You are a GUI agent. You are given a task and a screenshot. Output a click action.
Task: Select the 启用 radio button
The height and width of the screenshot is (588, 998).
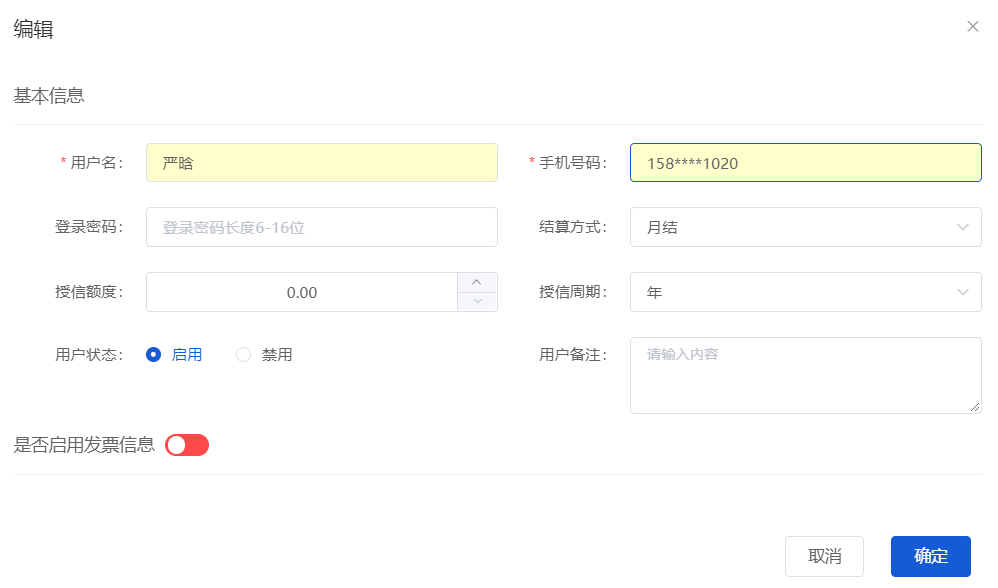(154, 355)
